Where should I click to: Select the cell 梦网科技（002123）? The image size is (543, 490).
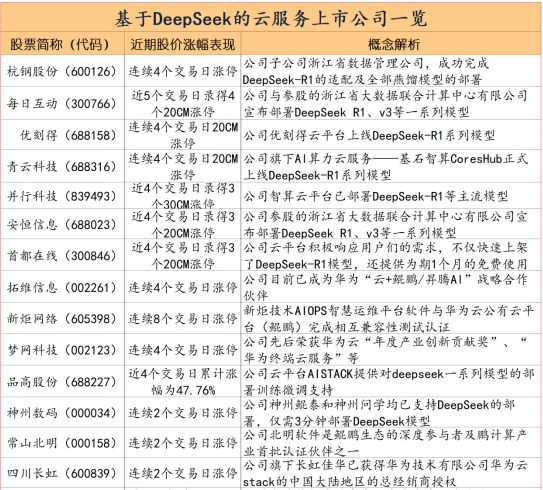[x=62, y=350]
